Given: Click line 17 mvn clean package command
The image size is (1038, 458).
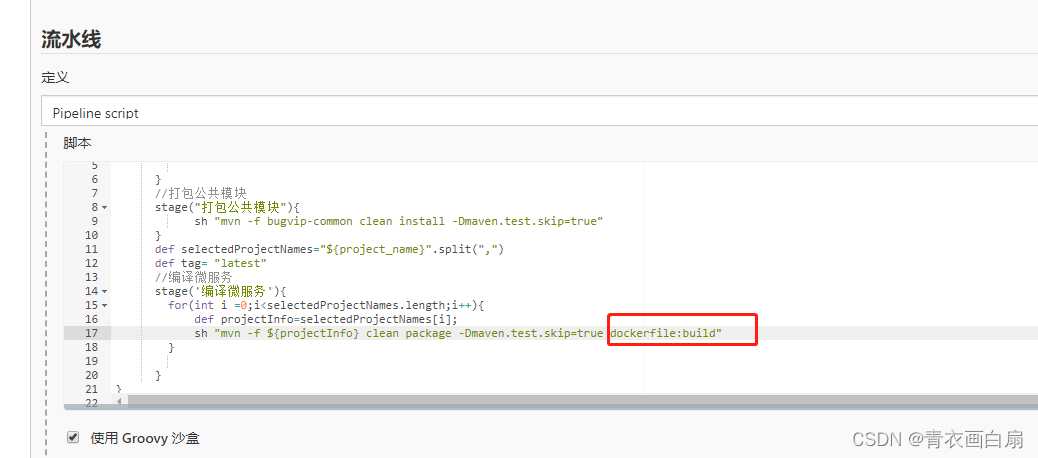Looking at the screenshot, I should [x=457, y=333].
